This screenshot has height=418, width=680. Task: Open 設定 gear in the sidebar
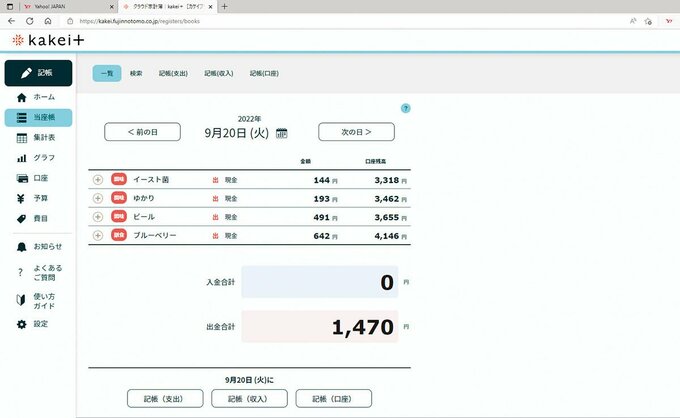coord(37,324)
